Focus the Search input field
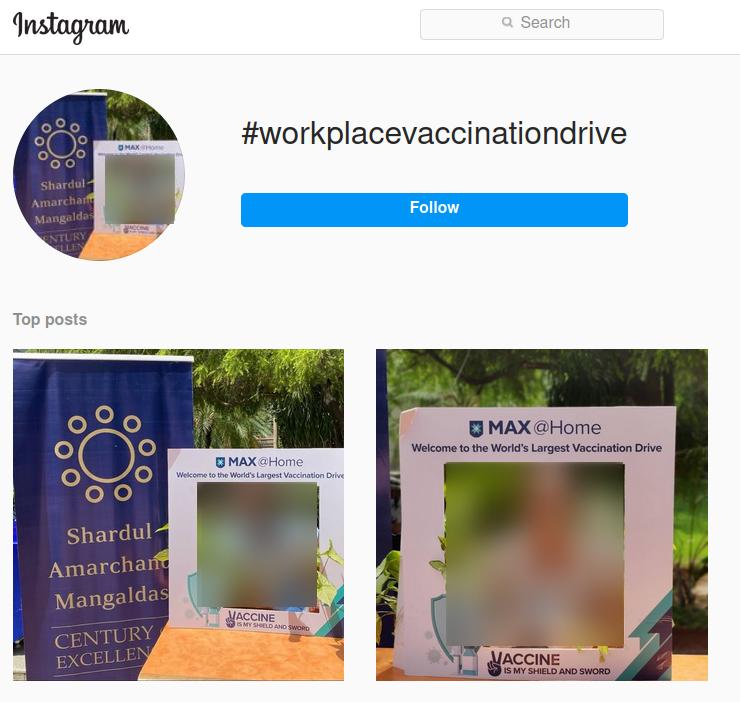 [542, 24]
